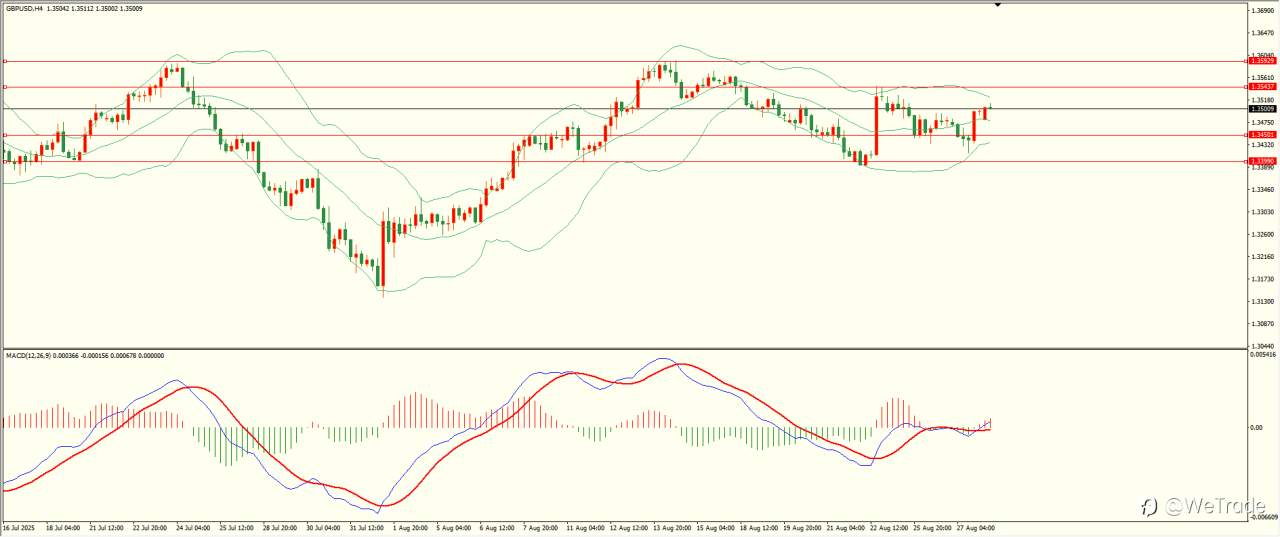
Task: Click the 5 Aug 04:00 time label
Action: (454, 527)
